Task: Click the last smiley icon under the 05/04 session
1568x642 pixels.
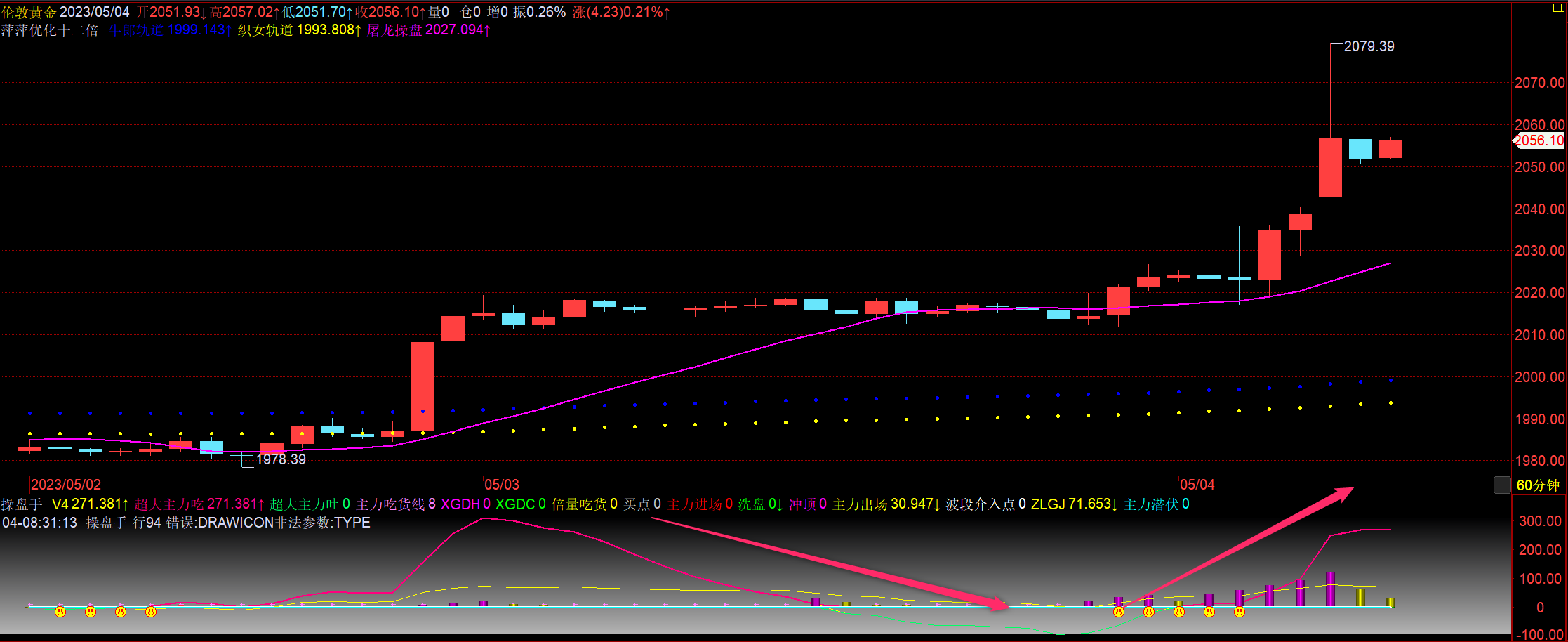Action: tap(1240, 612)
